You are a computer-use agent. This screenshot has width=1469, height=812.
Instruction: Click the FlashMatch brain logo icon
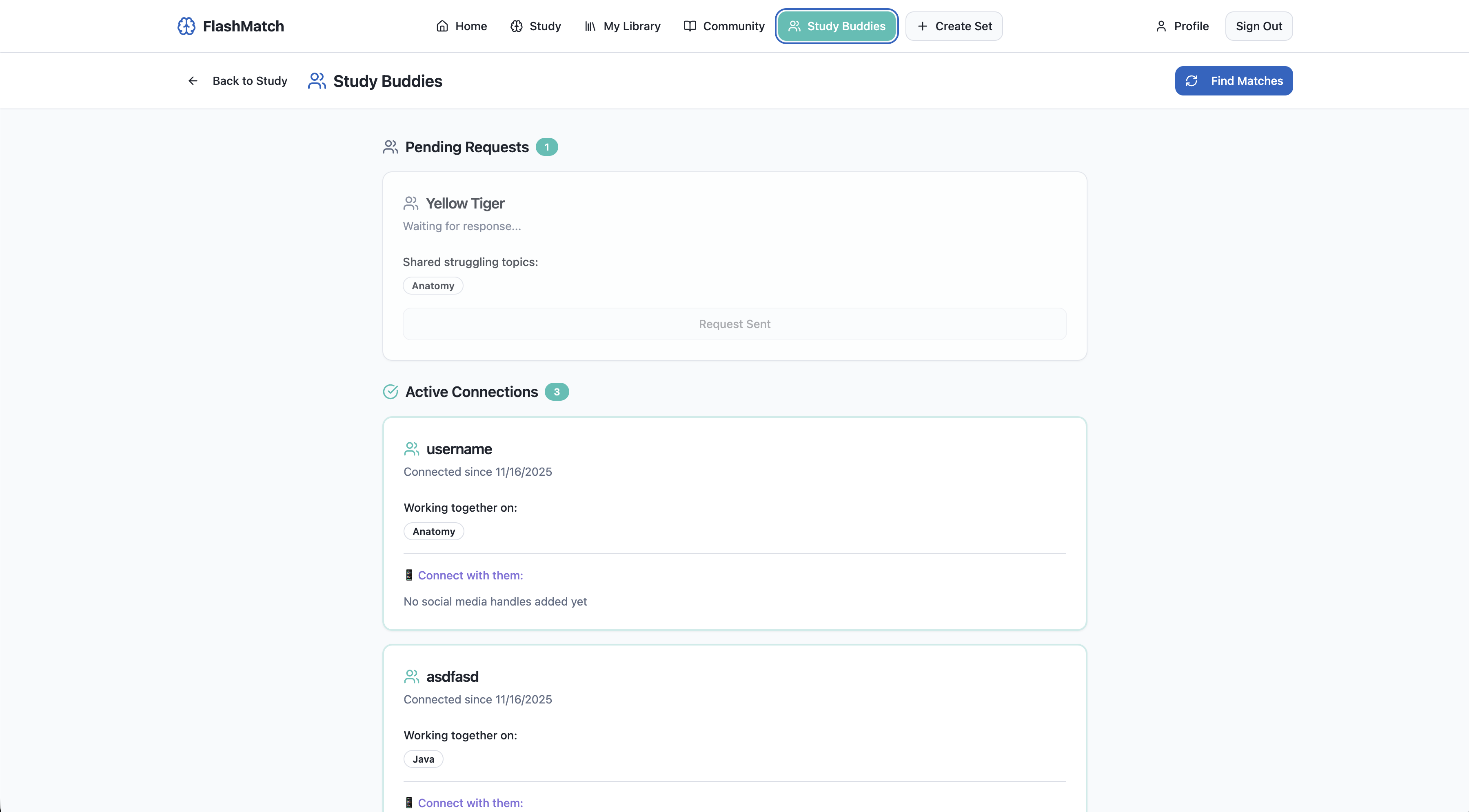[x=186, y=26]
